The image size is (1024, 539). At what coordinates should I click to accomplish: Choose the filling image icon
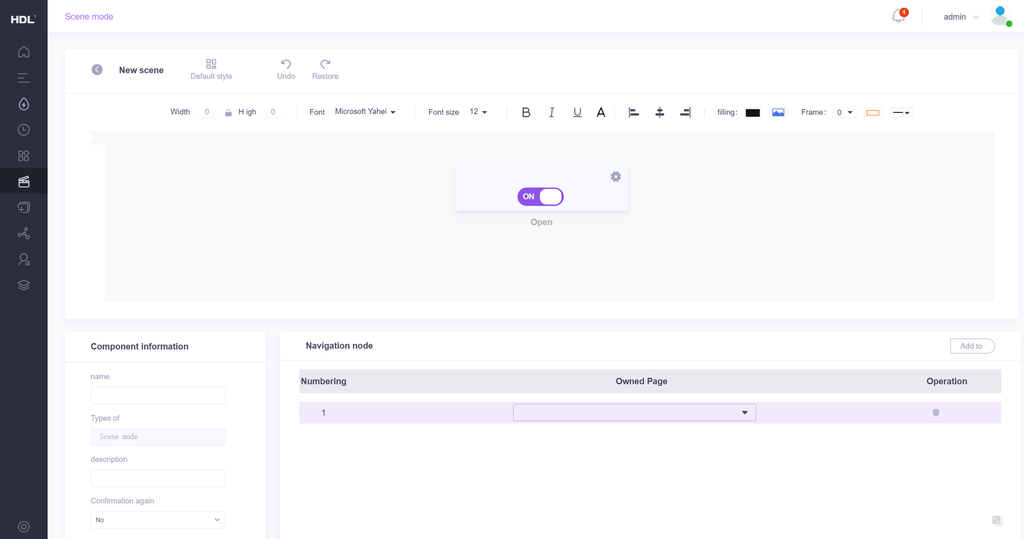(778, 113)
